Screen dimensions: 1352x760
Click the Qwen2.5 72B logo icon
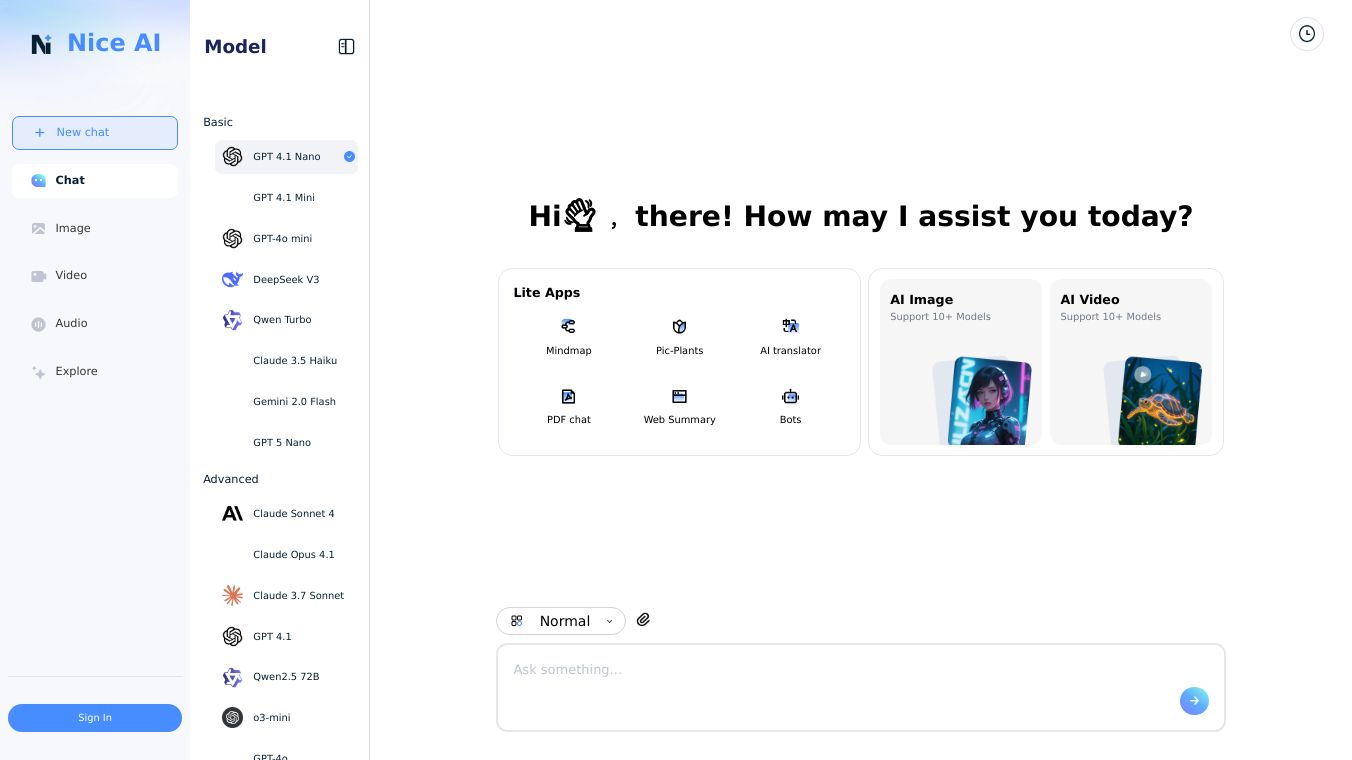coord(233,677)
